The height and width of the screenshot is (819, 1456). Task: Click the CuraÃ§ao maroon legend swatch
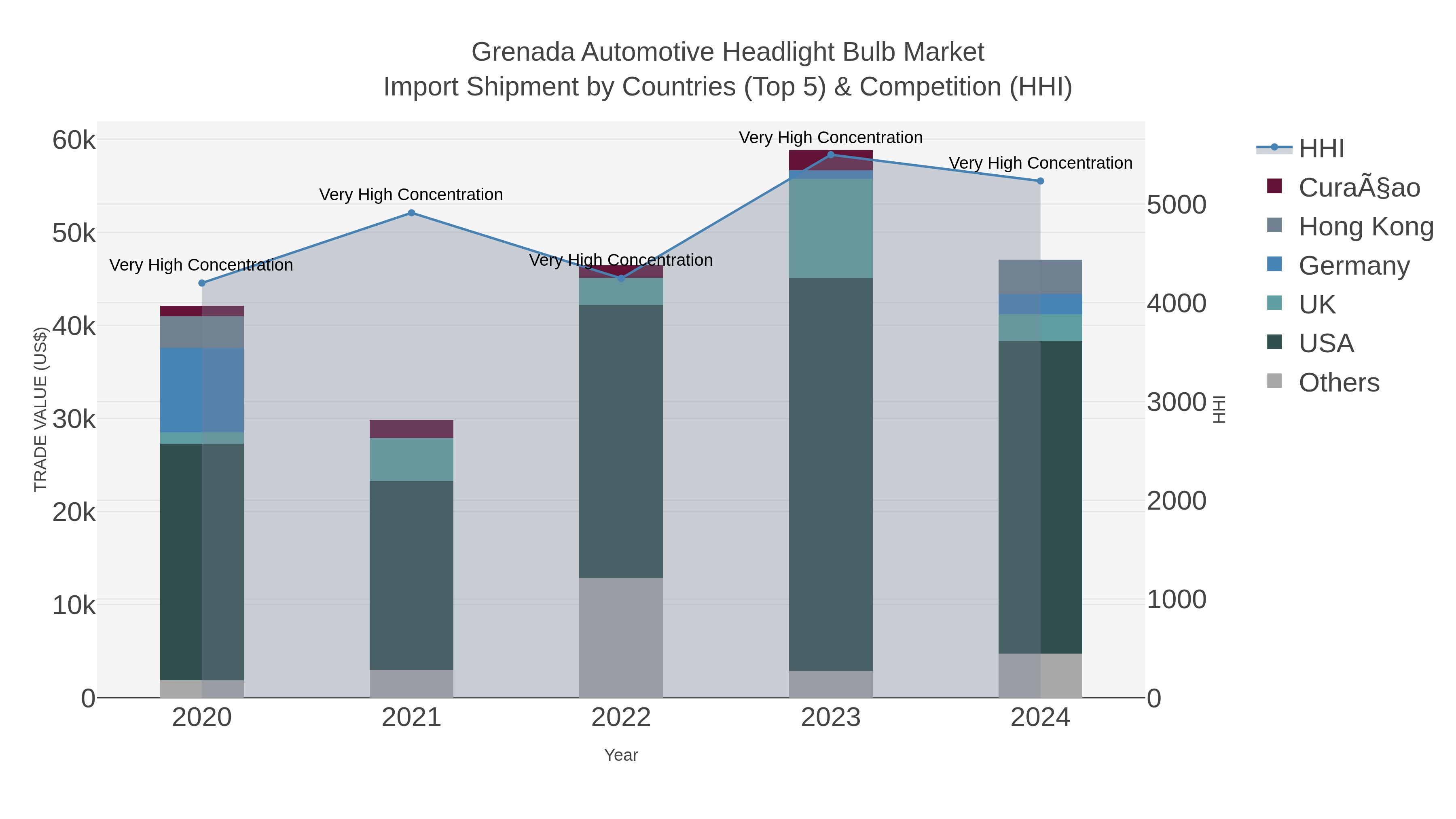click(1274, 186)
